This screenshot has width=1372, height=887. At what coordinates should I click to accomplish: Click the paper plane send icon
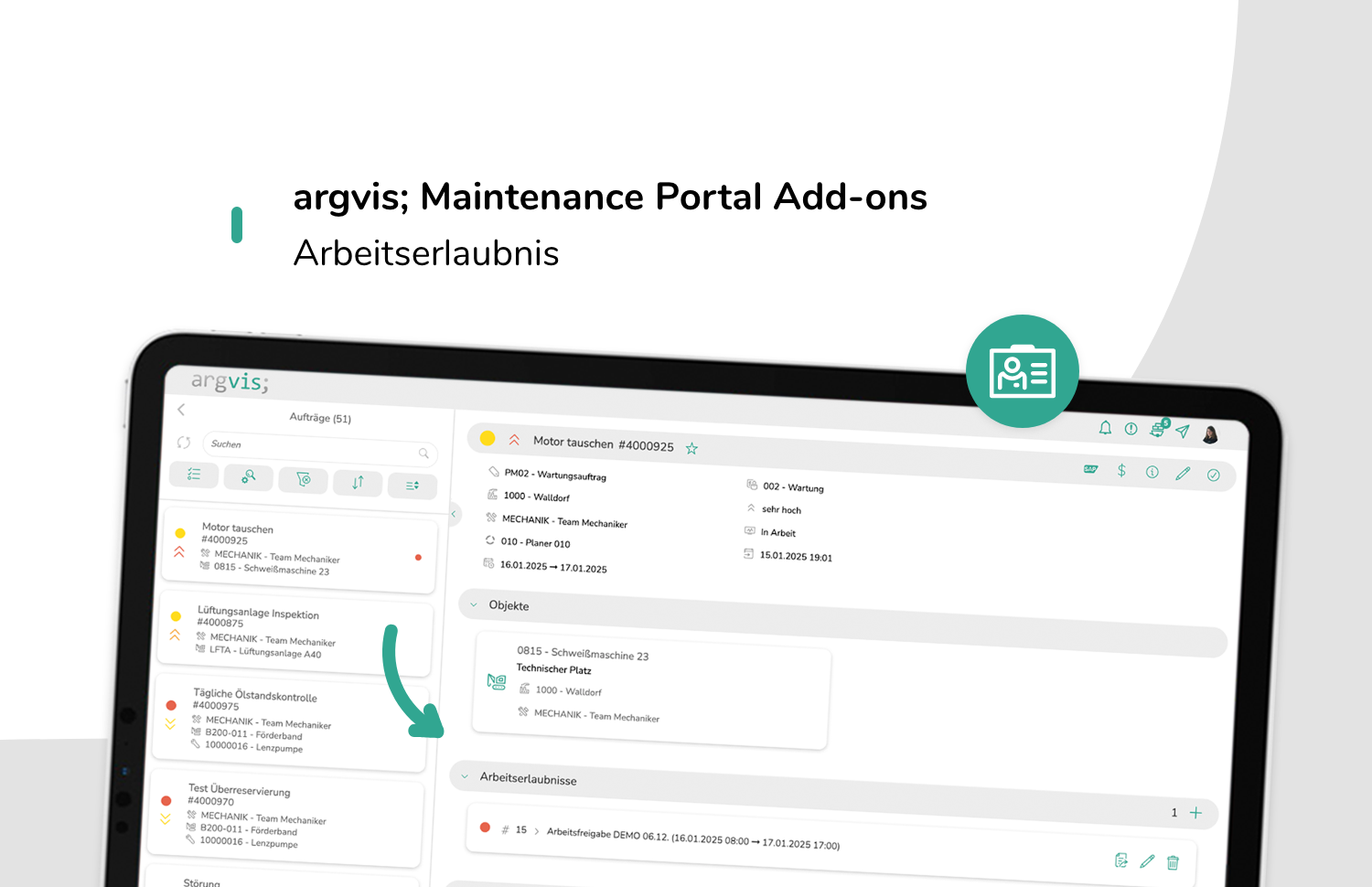tap(1183, 432)
